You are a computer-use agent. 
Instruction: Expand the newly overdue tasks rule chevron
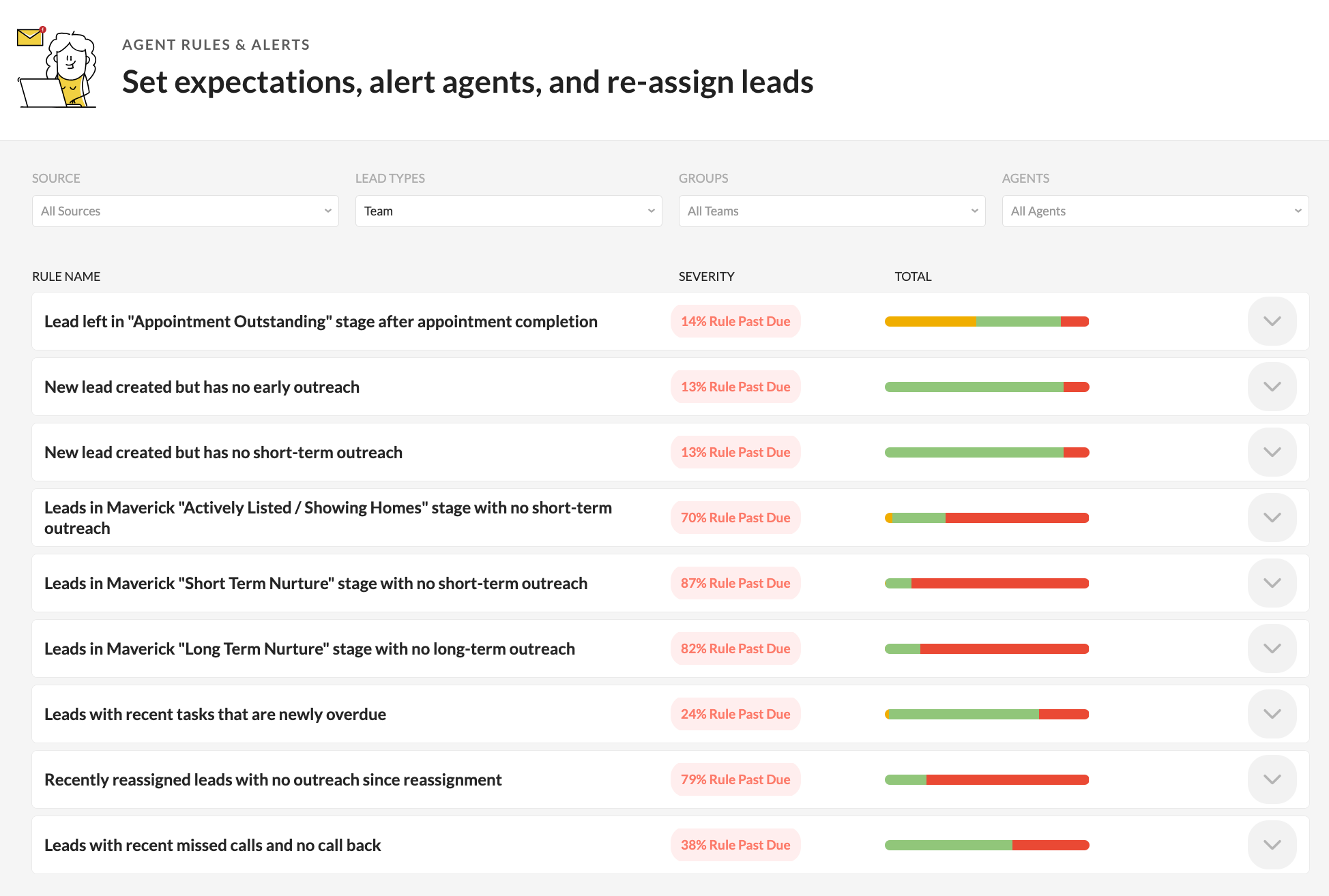[x=1272, y=714]
